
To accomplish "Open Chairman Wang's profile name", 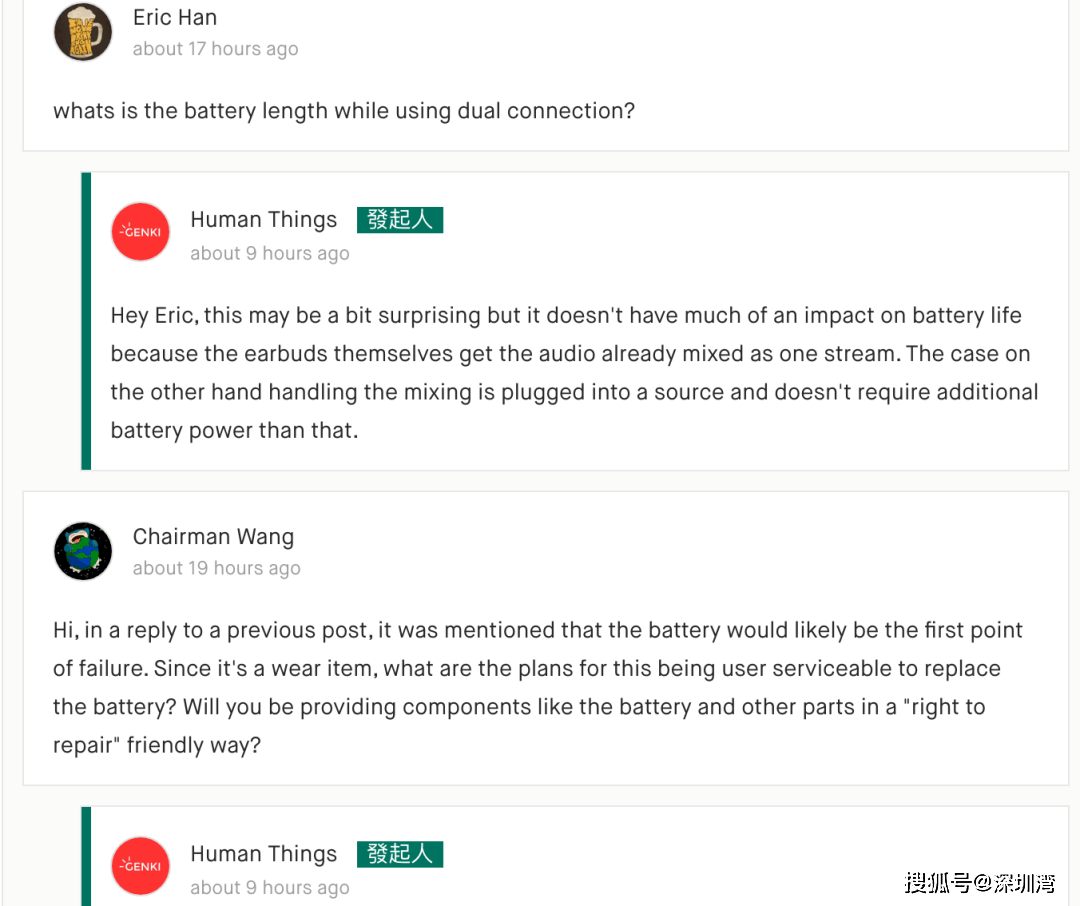I will [214, 536].
